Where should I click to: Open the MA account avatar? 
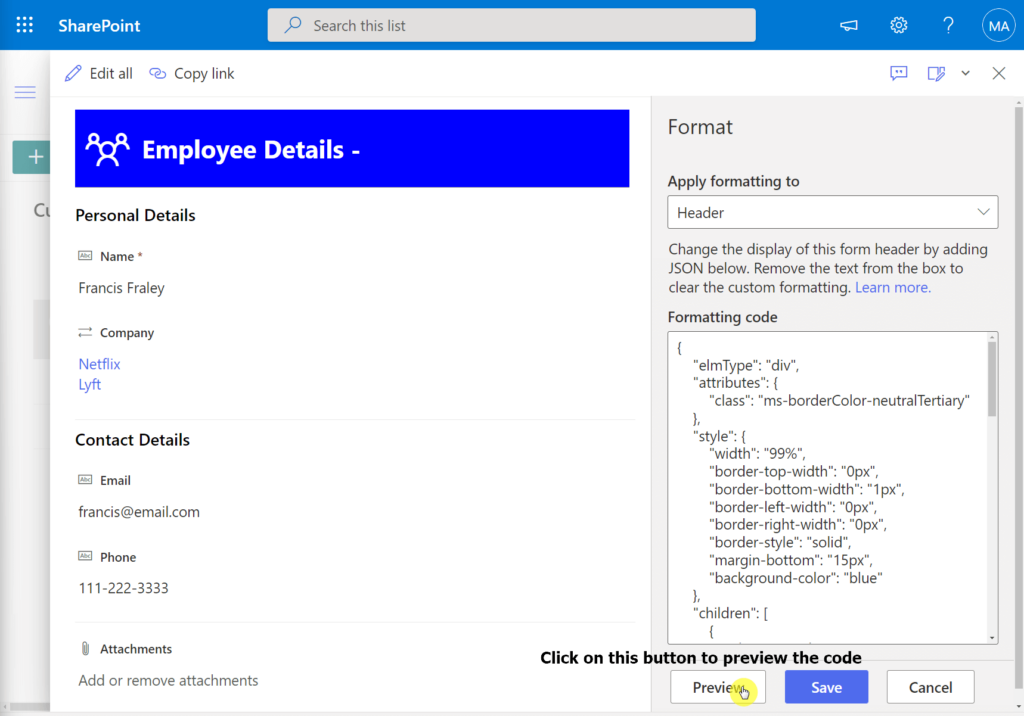click(999, 25)
